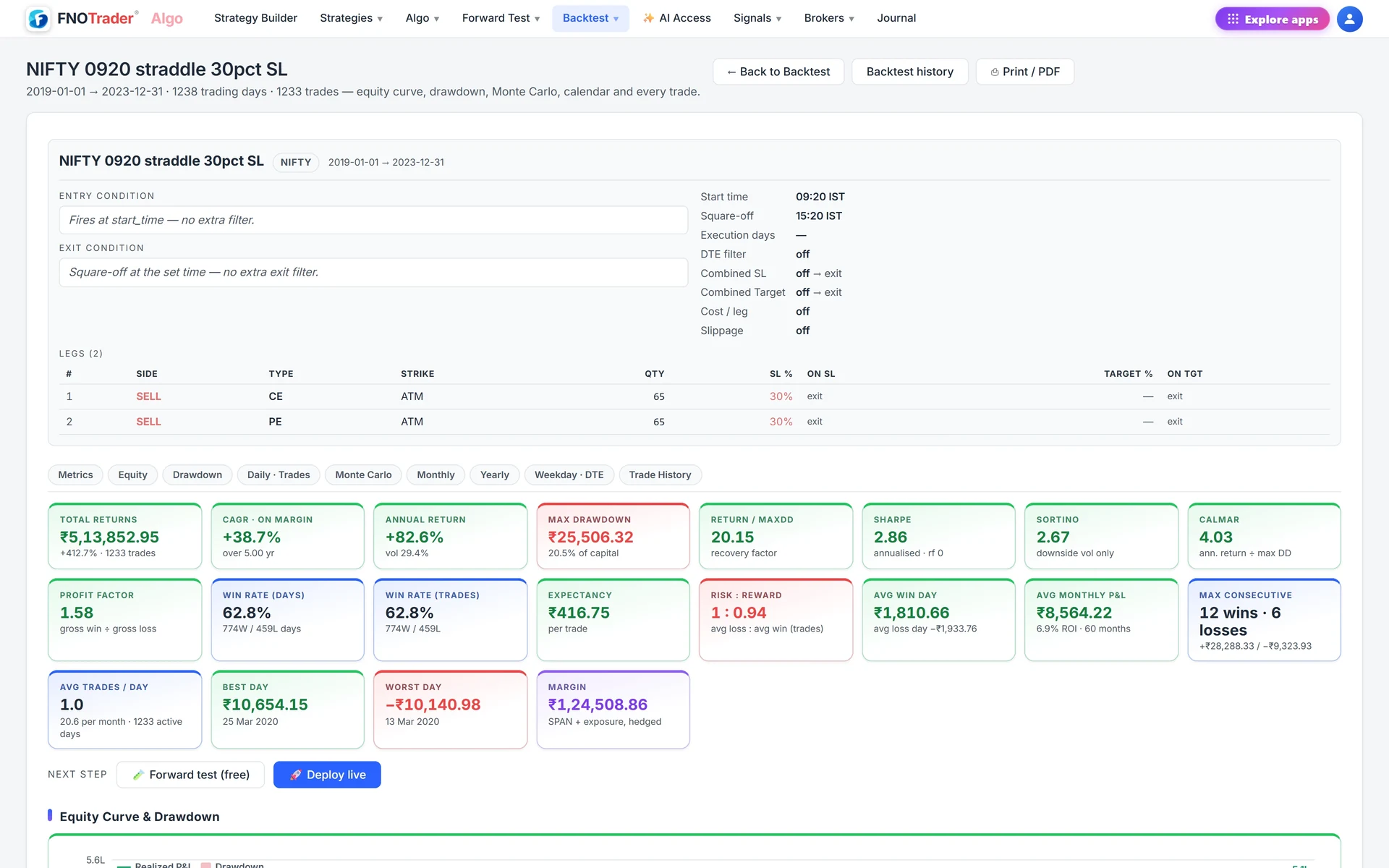Click the rocket icon on Deploy live
The width and height of the screenshot is (1389, 868).
295,775
